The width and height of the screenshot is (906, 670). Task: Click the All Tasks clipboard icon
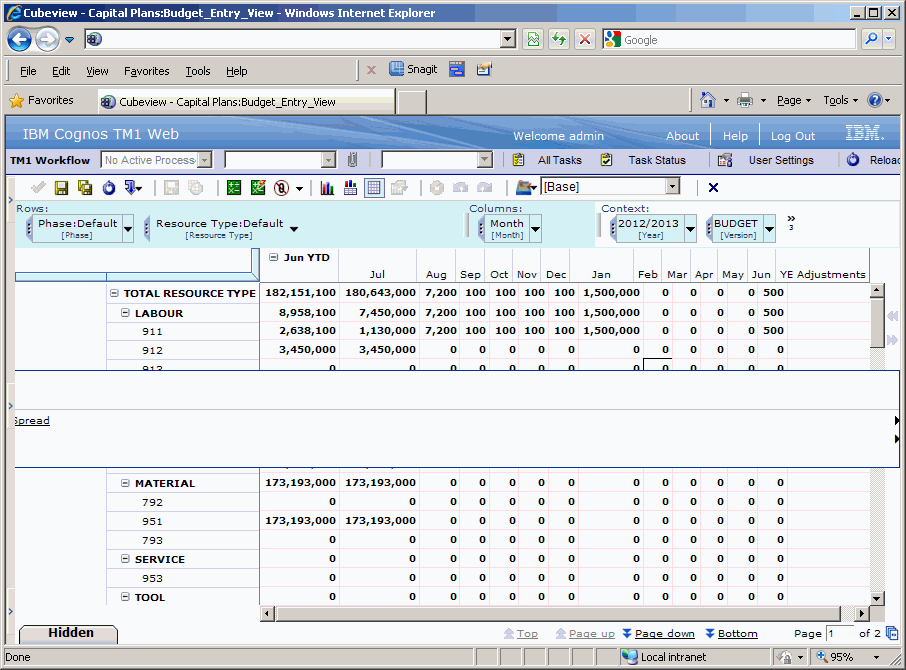click(x=518, y=160)
